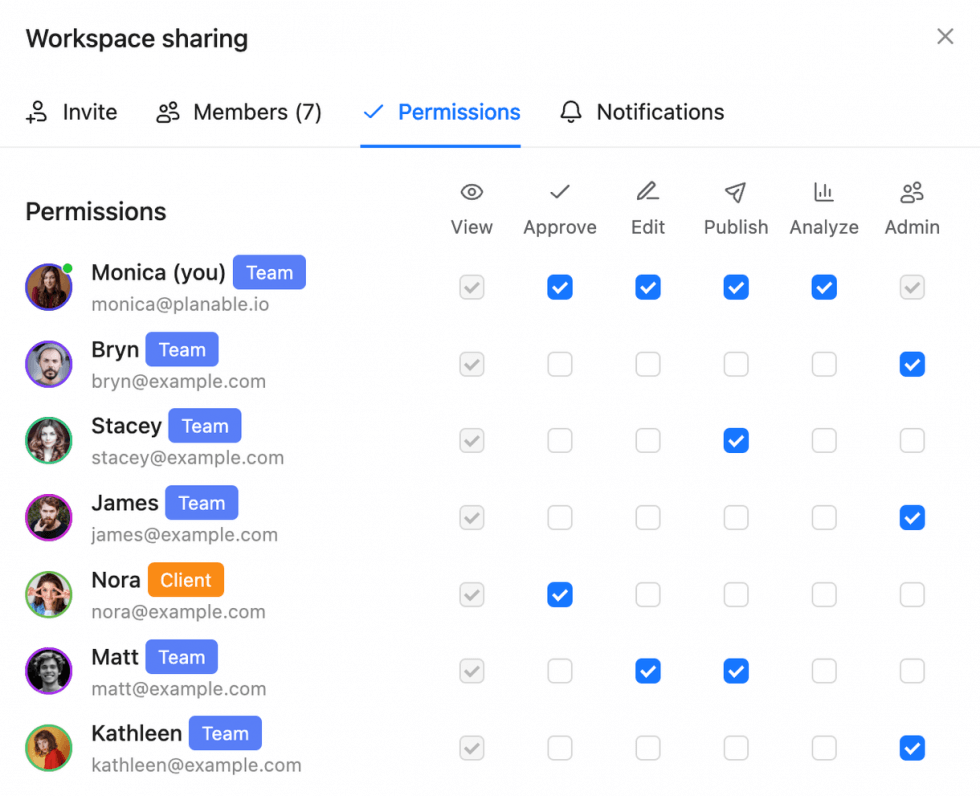Enable James's Analyze permission
Screen dimensions: 980x796
point(823,517)
